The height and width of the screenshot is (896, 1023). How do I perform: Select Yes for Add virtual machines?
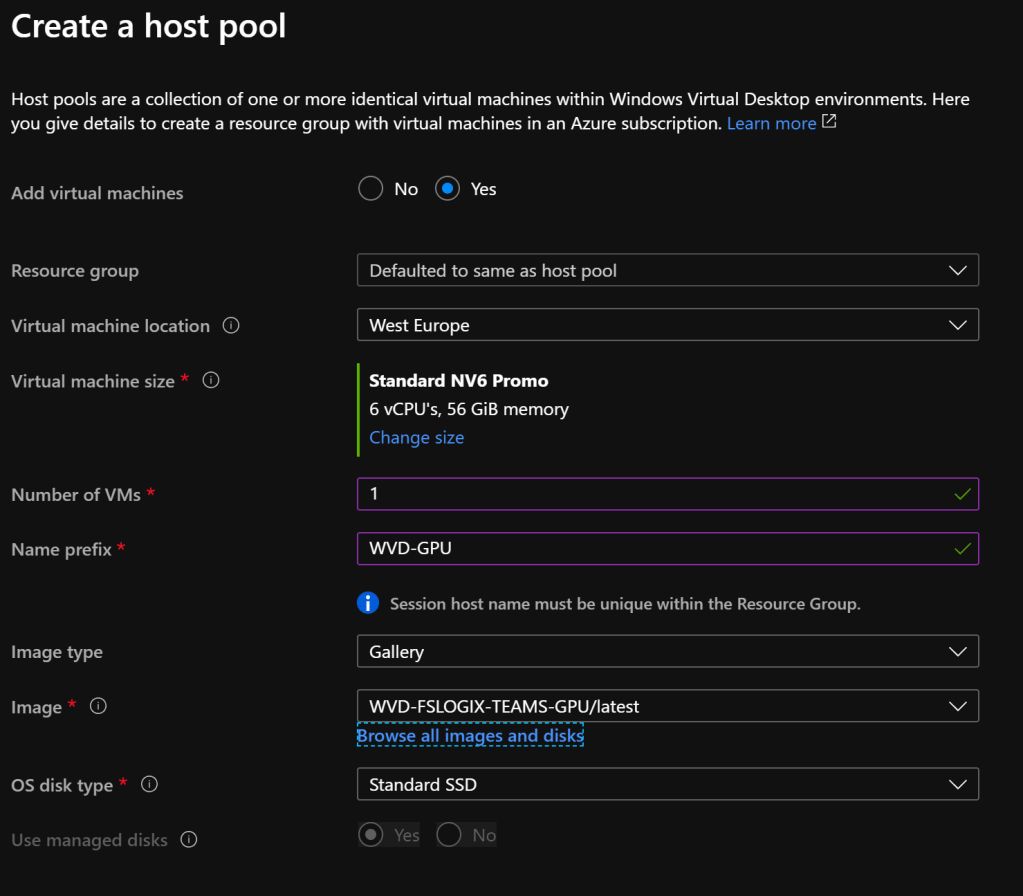pyautogui.click(x=448, y=189)
